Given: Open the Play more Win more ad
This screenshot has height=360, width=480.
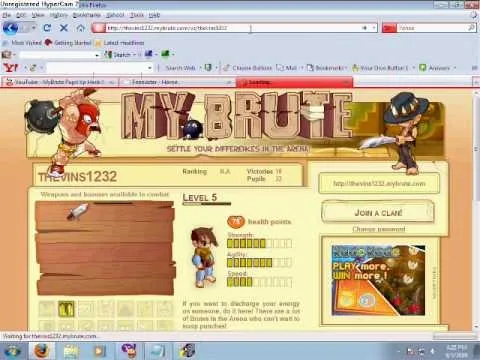Looking at the screenshot, I should [378, 280].
